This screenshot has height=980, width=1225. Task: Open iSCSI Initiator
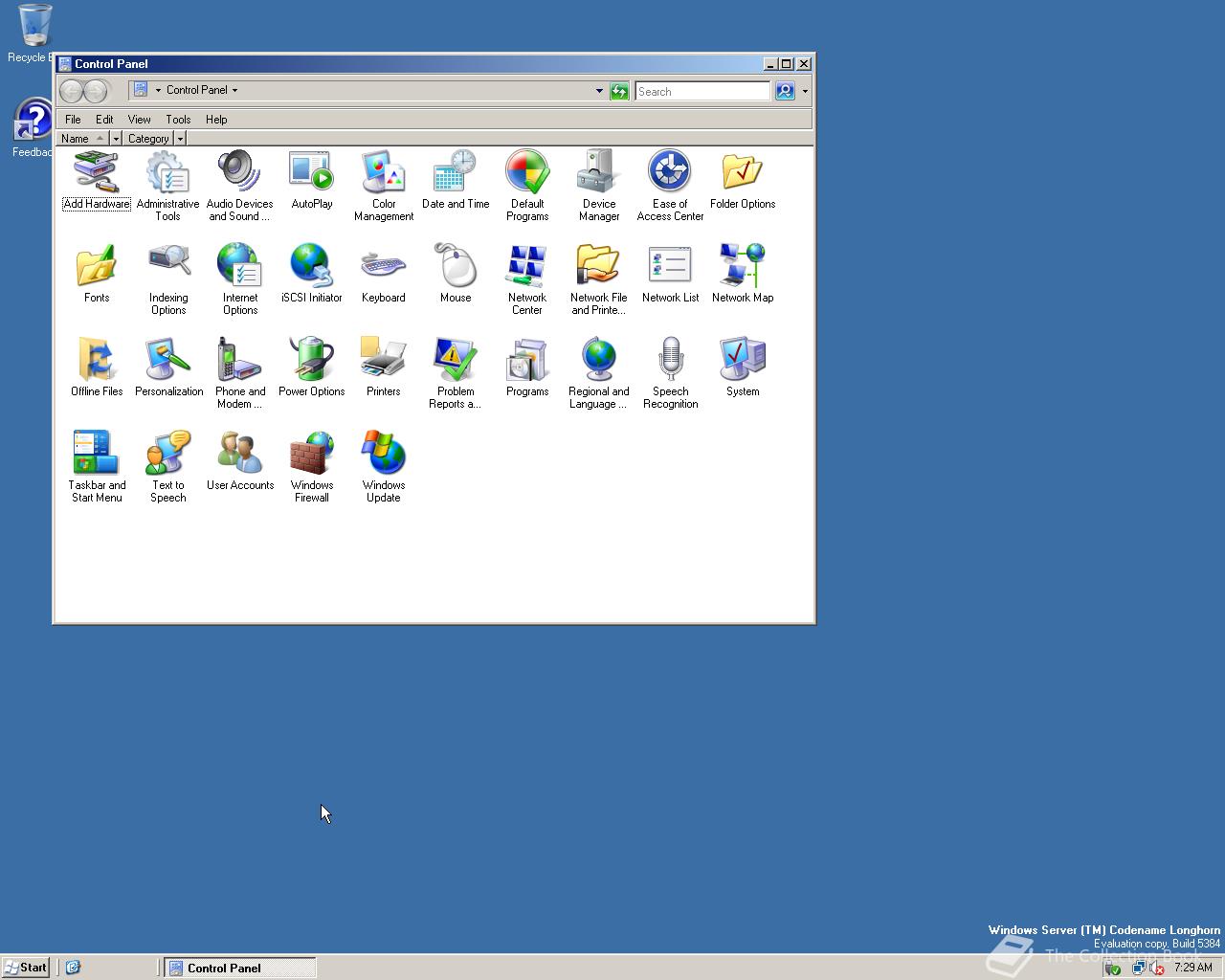pyautogui.click(x=312, y=274)
